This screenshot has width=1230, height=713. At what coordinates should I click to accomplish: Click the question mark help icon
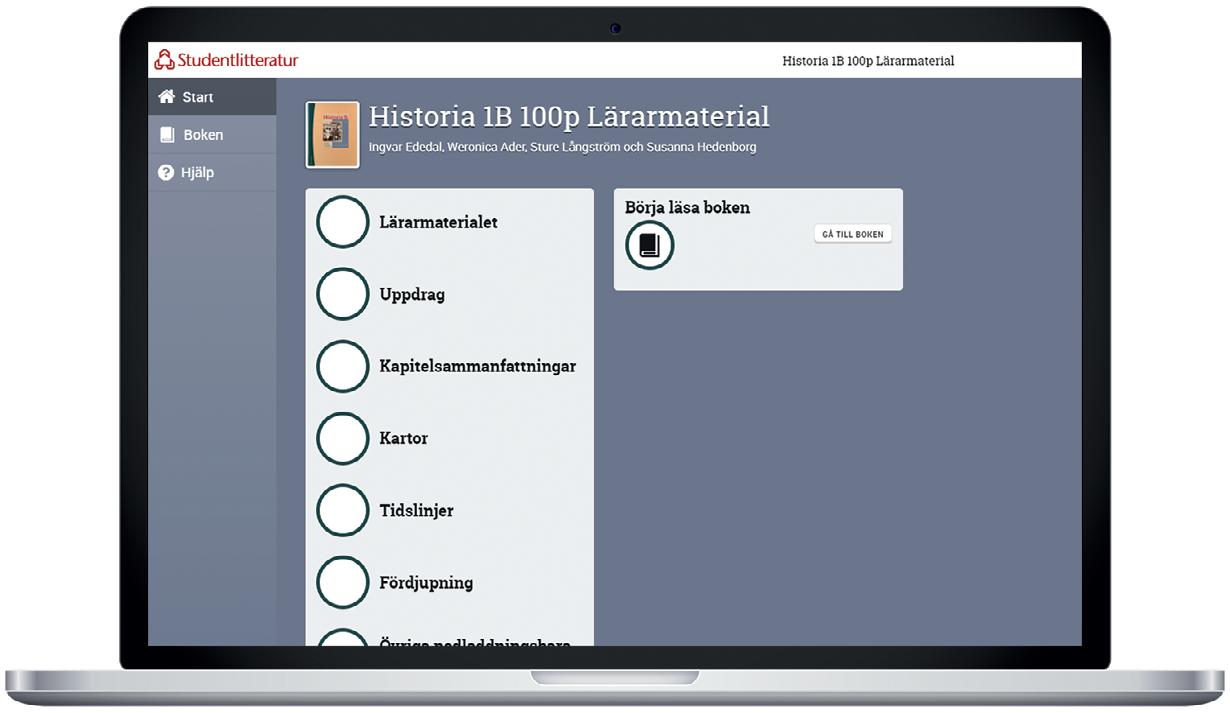click(x=166, y=172)
